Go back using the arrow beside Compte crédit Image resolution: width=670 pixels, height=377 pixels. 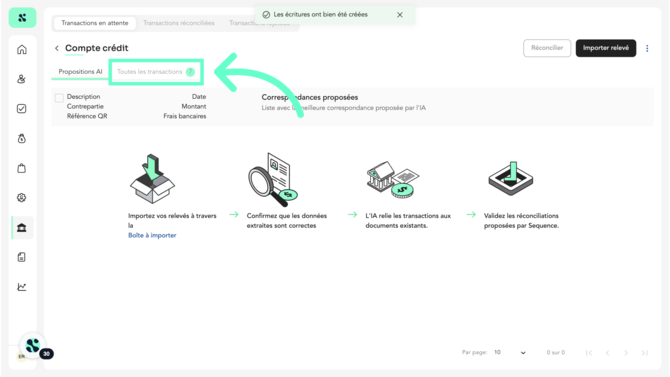pos(57,48)
